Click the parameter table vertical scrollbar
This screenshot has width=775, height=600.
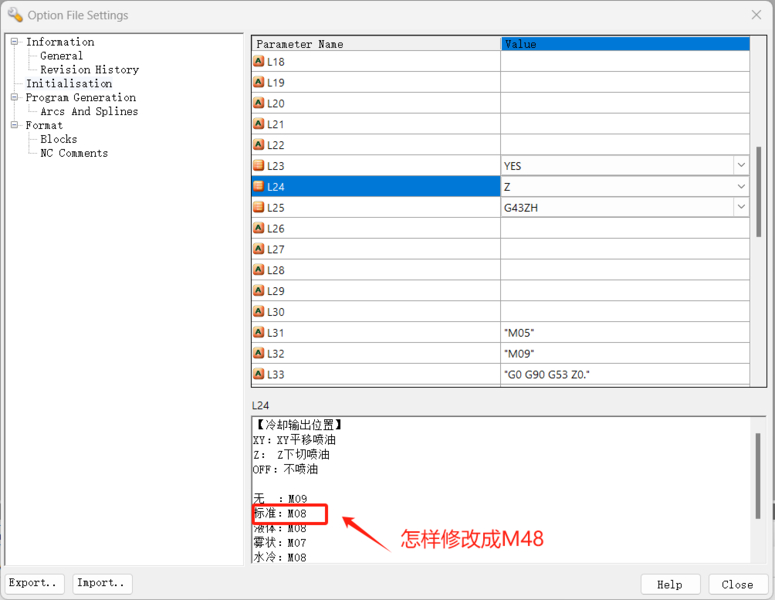click(x=758, y=190)
